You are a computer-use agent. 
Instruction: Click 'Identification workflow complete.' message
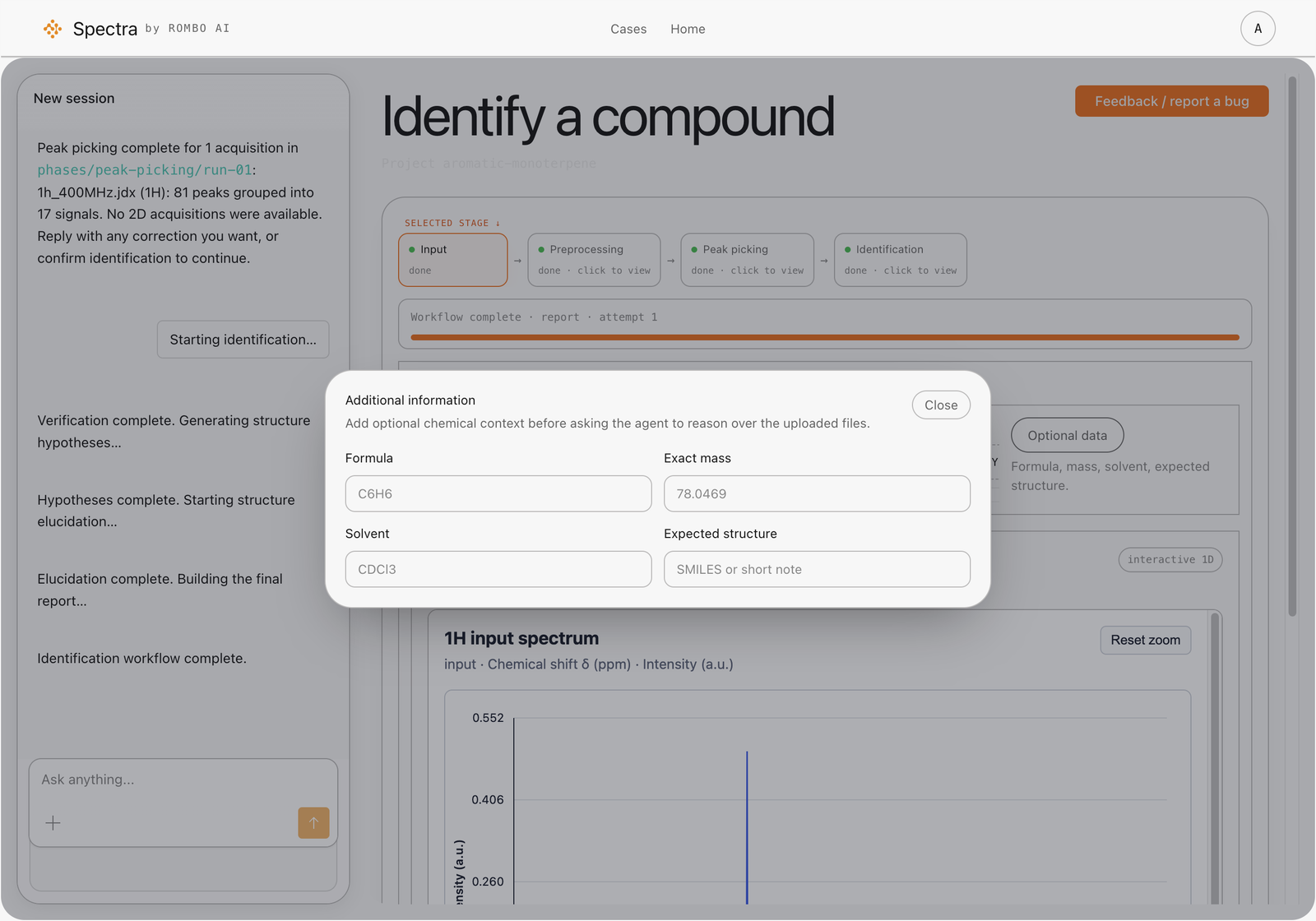pyautogui.click(x=141, y=659)
